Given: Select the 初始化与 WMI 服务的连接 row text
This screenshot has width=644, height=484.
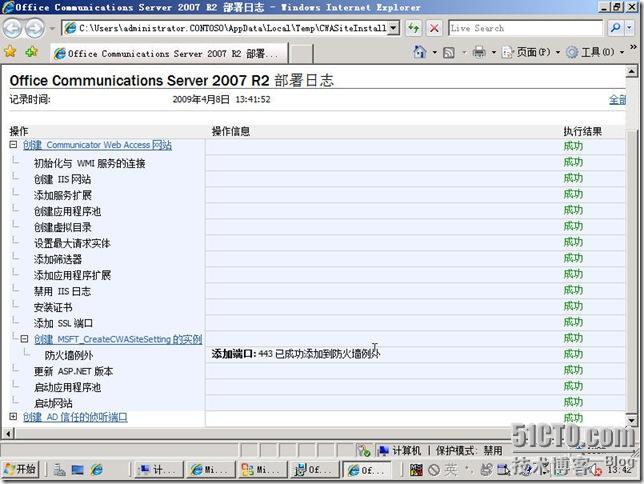Looking at the screenshot, I should point(90,164).
